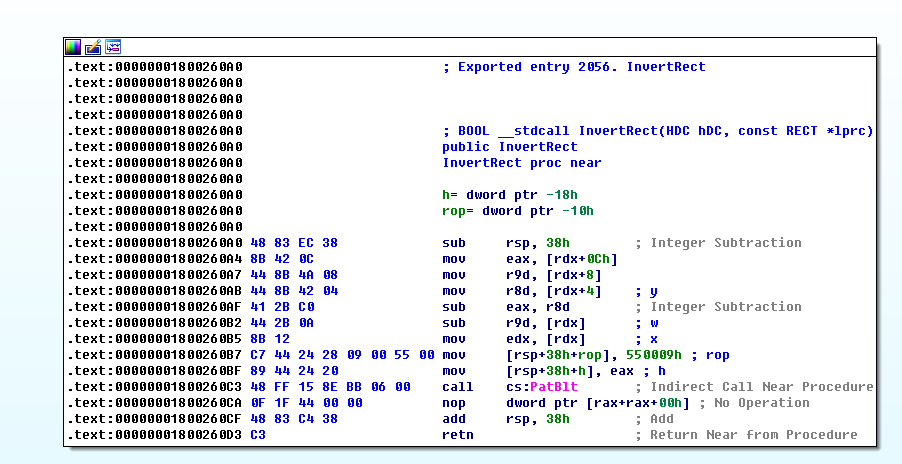Click operand 'edx, [rdx]'
Viewport: 902px width, 464px height.
point(545,339)
